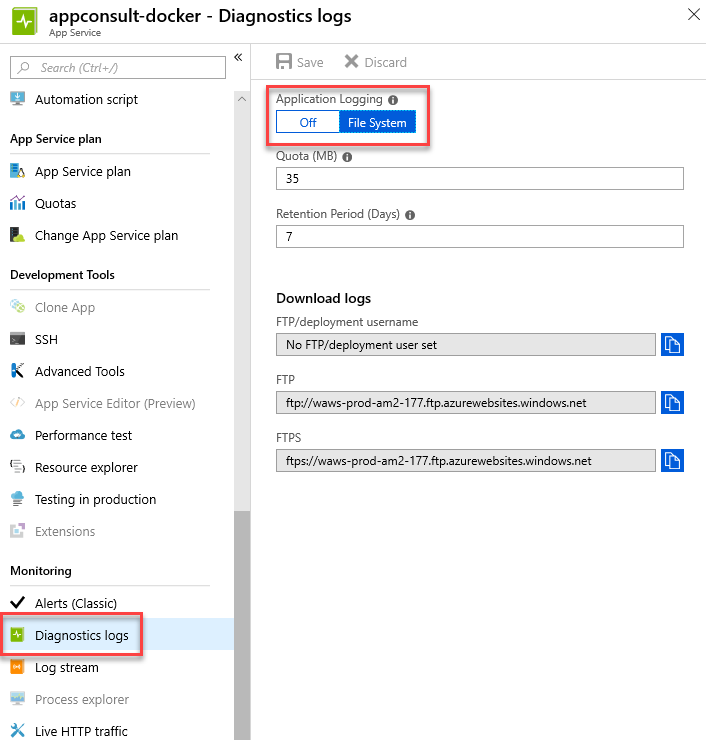
Task: Click the App Service Editor code icon
Action: (x=17, y=403)
